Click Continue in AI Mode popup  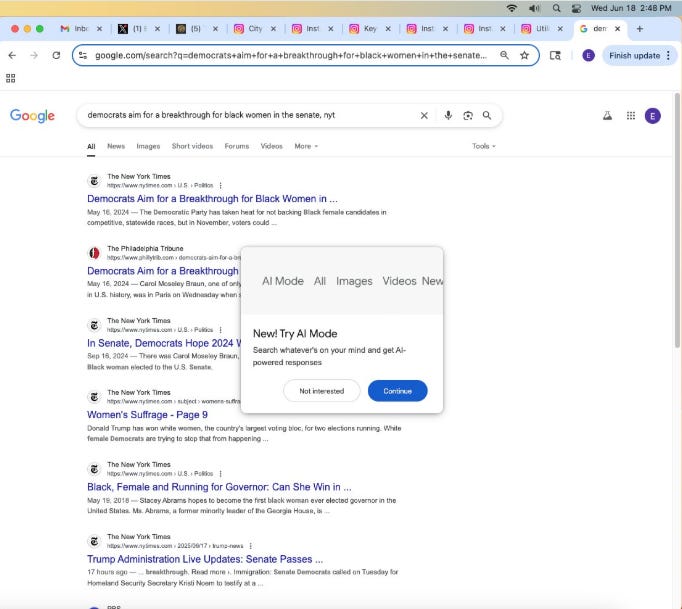tap(398, 391)
